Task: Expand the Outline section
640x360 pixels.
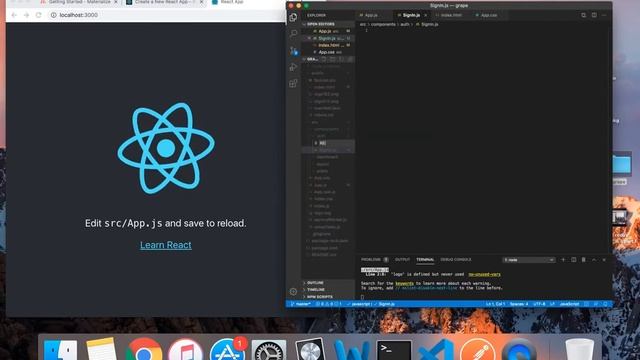Action: pos(328,282)
